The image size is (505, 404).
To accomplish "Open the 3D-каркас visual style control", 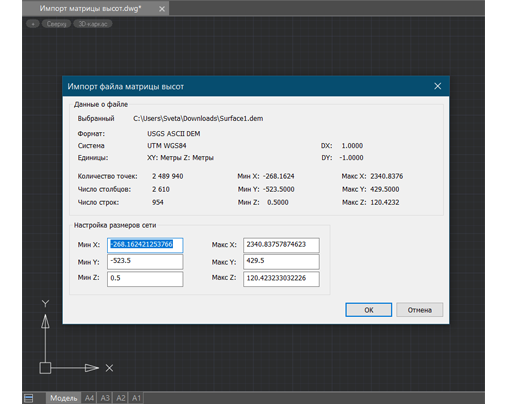I will [93, 24].
